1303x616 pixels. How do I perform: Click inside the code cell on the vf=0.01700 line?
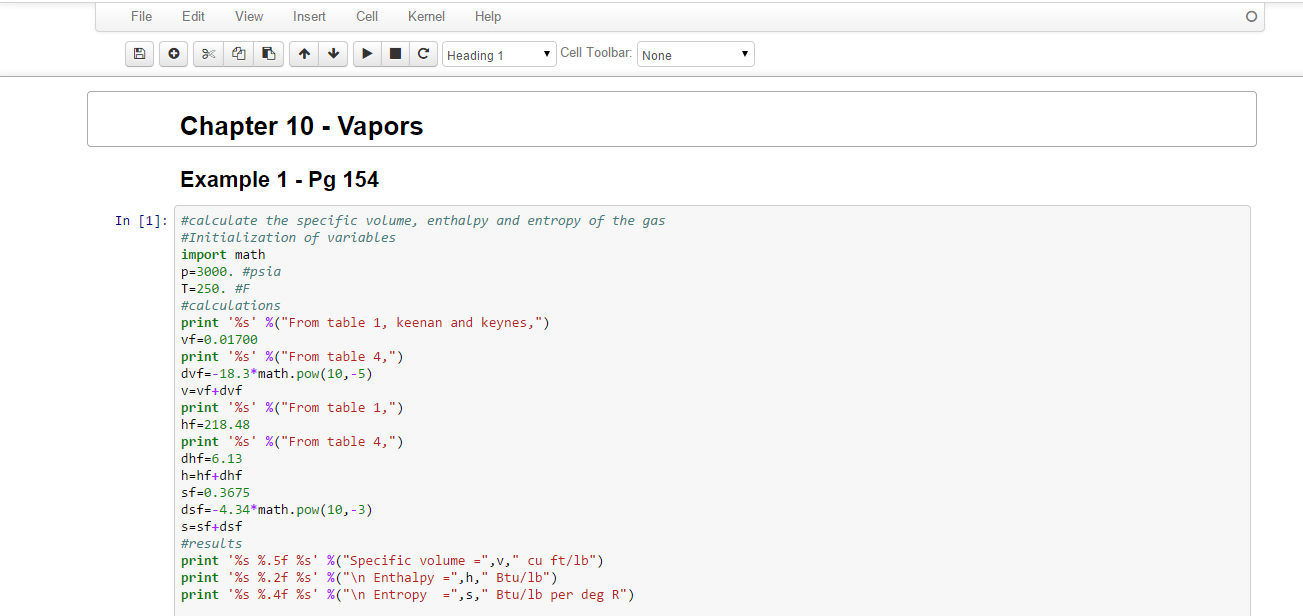coord(220,339)
